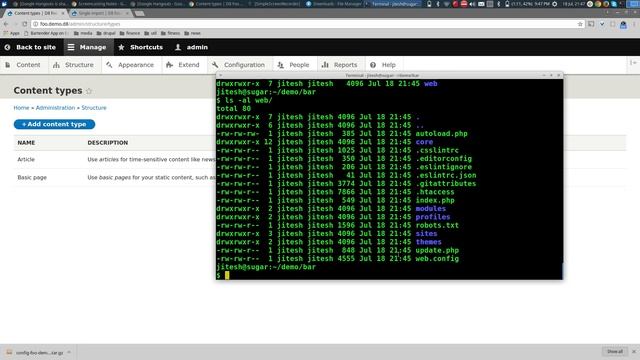Screen dimensions: 640x360
Task: Open the system clock in the panel
Action: [574, 4]
